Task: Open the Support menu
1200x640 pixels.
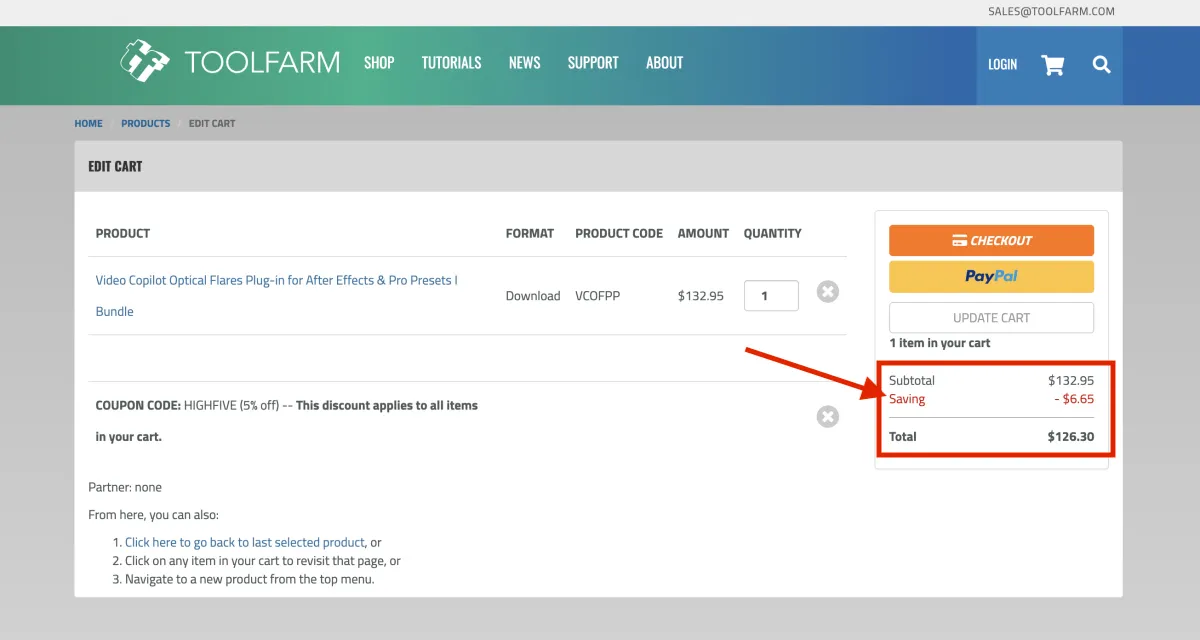Action: [x=593, y=63]
